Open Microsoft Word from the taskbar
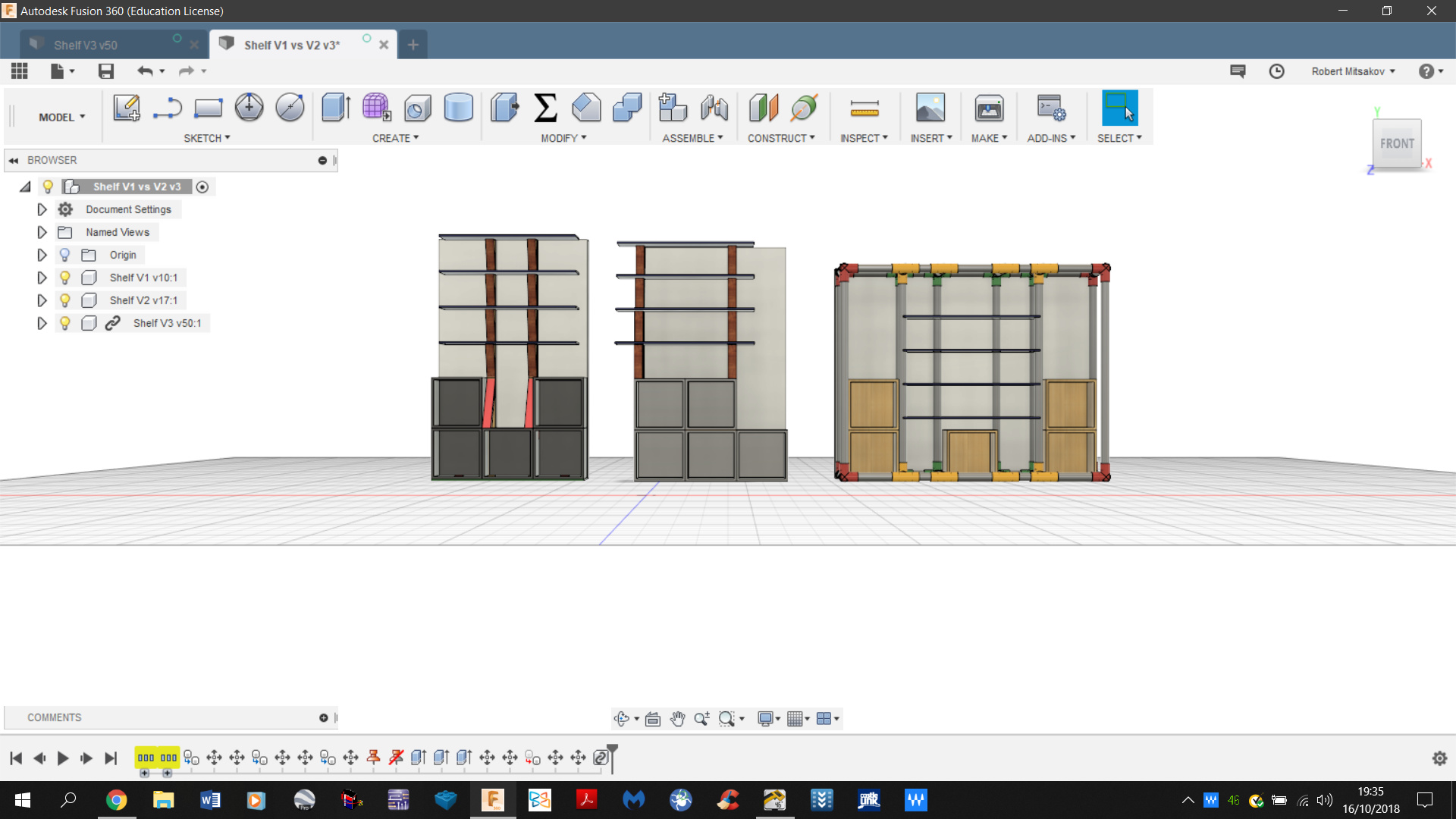Viewport: 1456px width, 819px height. pyautogui.click(x=210, y=800)
